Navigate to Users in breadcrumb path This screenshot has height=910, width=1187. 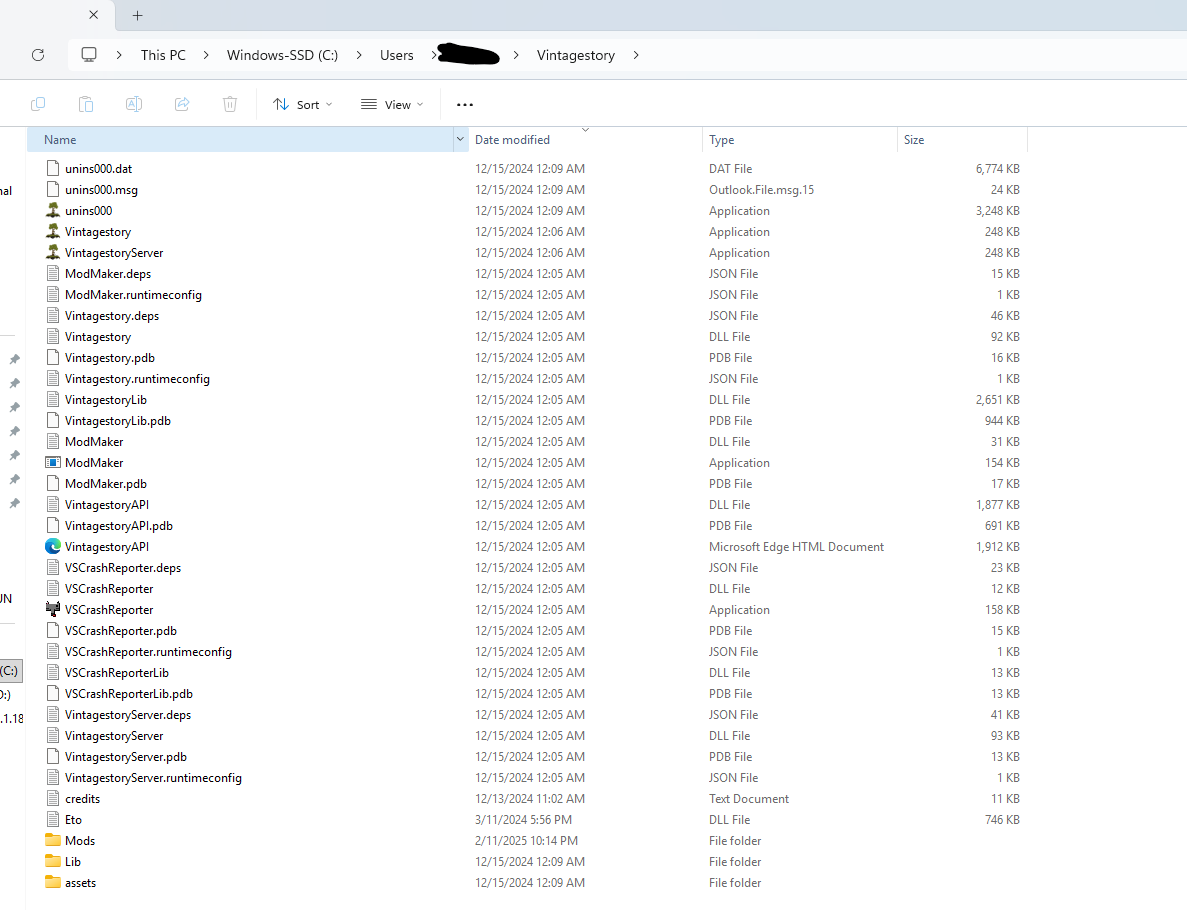[396, 55]
